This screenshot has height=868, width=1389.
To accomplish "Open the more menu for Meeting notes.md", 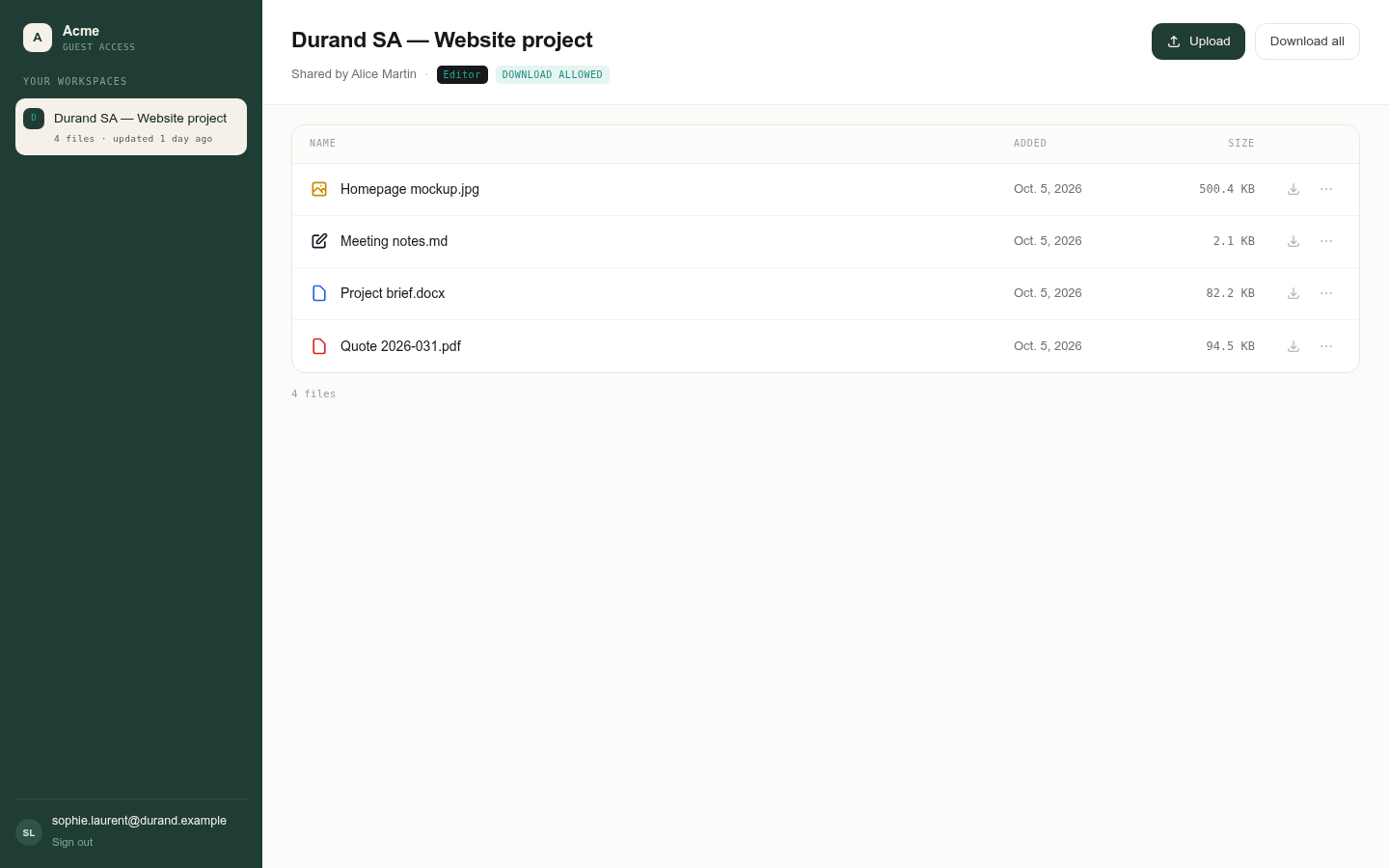I will [x=1326, y=241].
